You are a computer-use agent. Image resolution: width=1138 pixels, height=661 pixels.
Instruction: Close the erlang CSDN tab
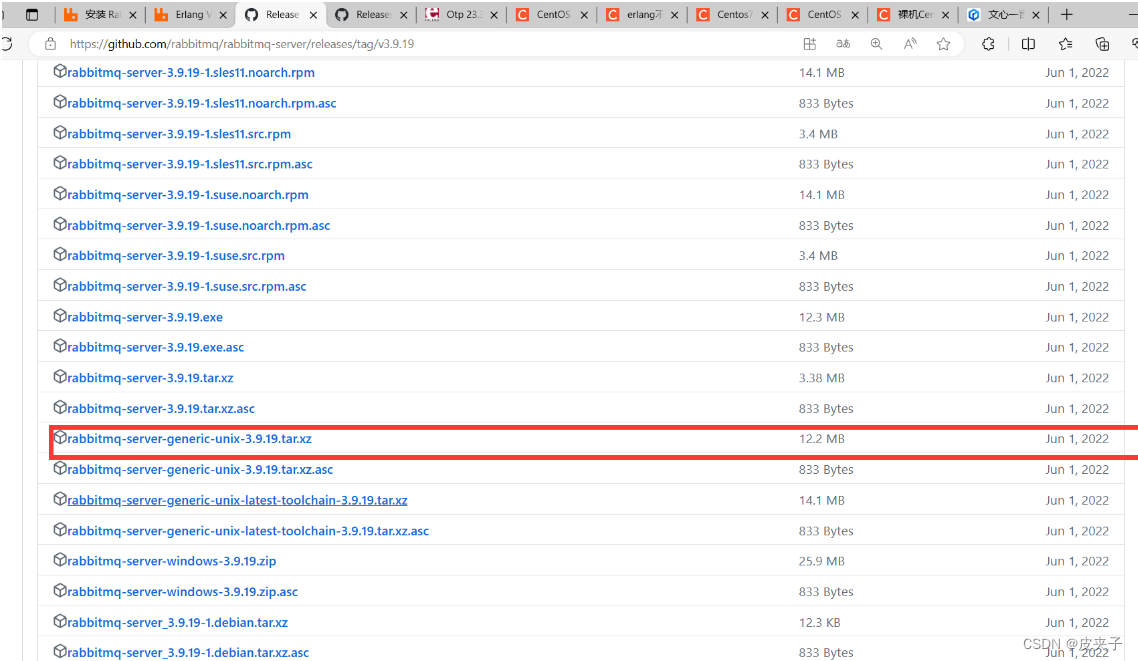coord(674,15)
